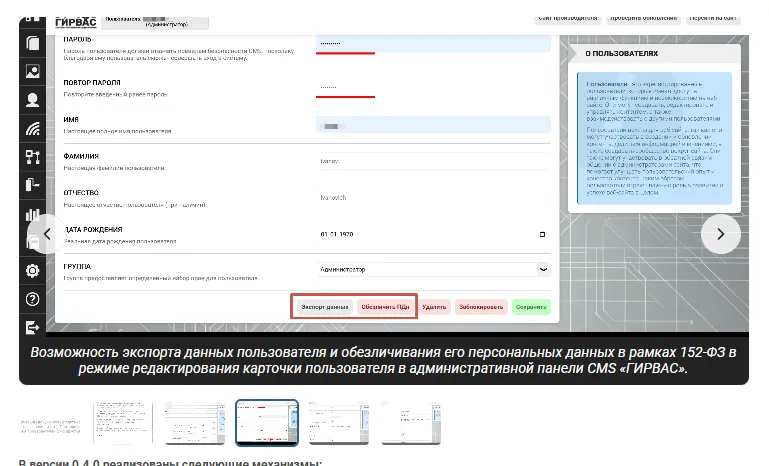Open the users silhouette icon in sidebar
The height and width of the screenshot is (466, 769).
(x=32, y=100)
